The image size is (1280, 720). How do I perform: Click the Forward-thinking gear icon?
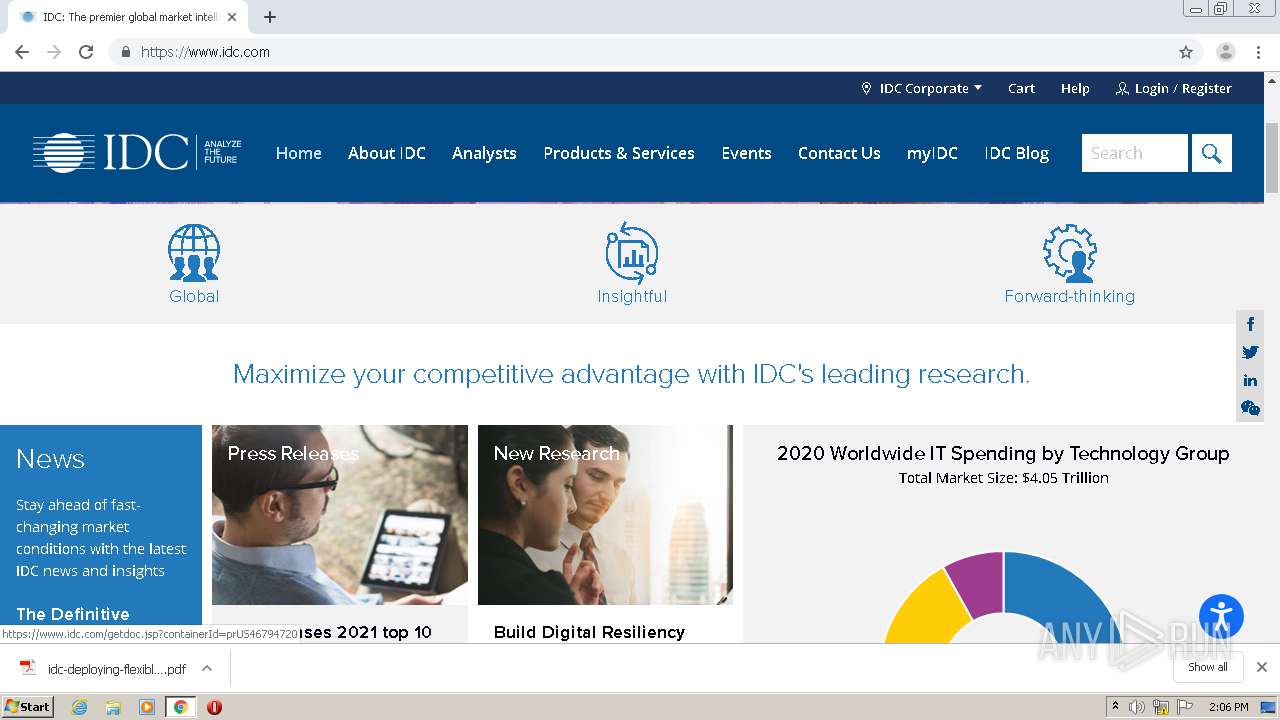(x=1069, y=252)
